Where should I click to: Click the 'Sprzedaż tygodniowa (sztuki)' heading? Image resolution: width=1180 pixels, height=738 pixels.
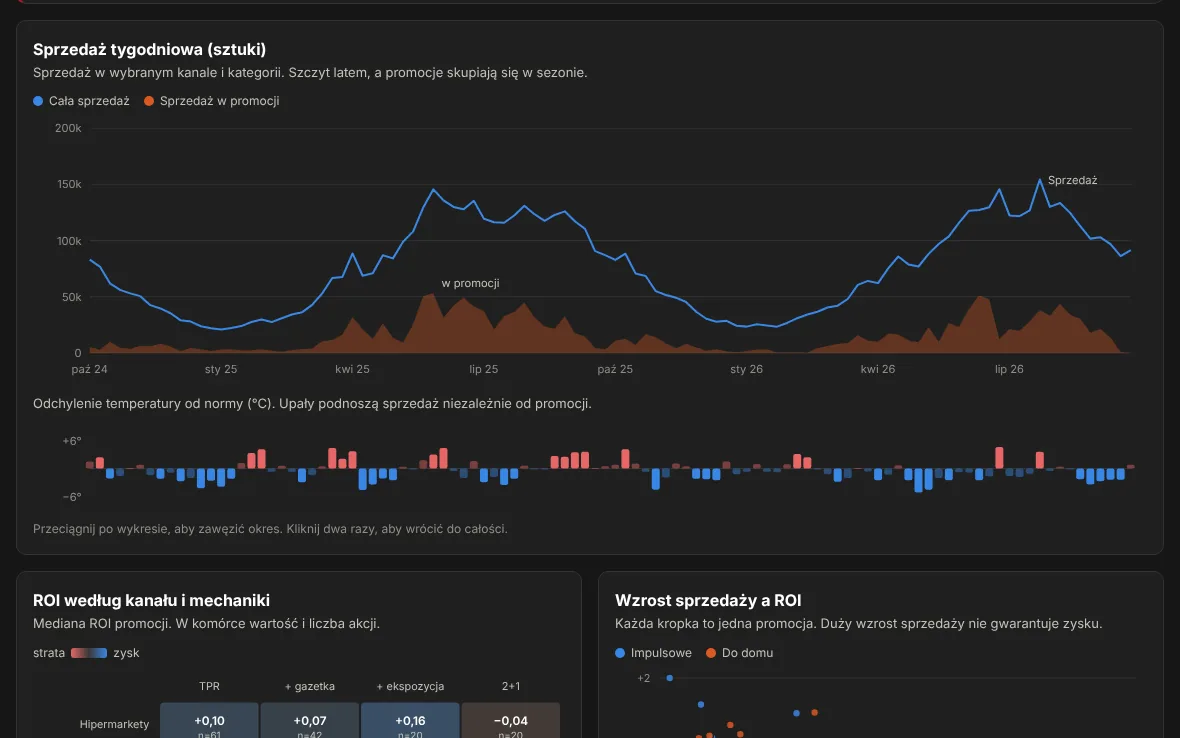click(x=150, y=50)
